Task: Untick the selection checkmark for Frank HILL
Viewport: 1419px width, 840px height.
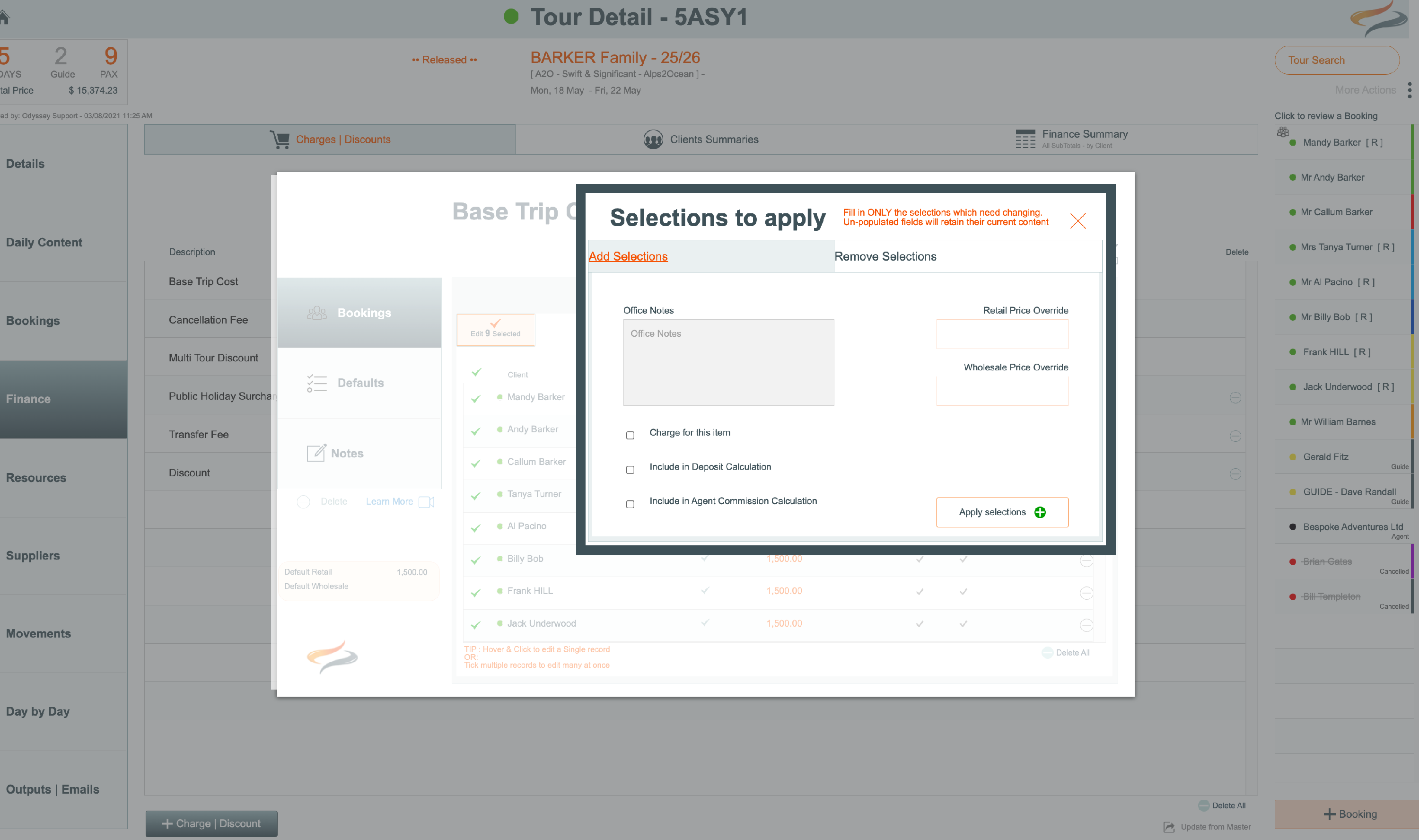Action: click(x=475, y=593)
